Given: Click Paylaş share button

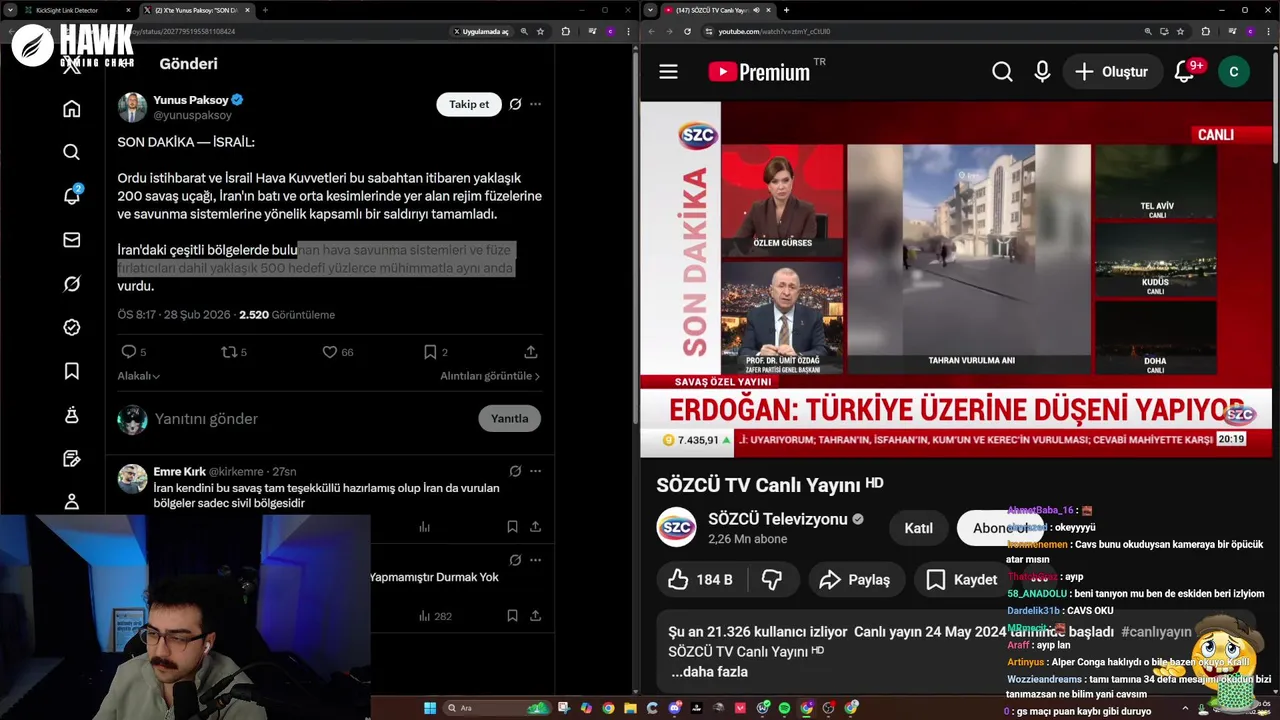Looking at the screenshot, I should tap(856, 579).
